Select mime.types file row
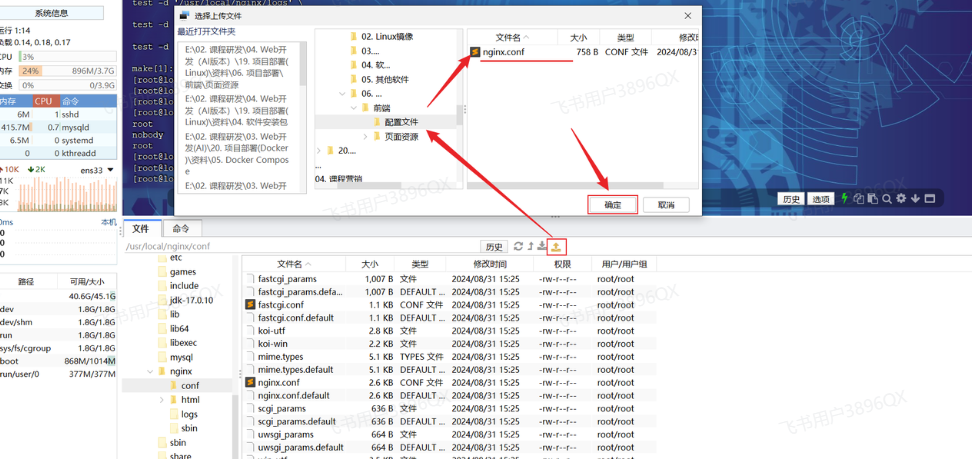This screenshot has width=972, height=459. coord(449,357)
